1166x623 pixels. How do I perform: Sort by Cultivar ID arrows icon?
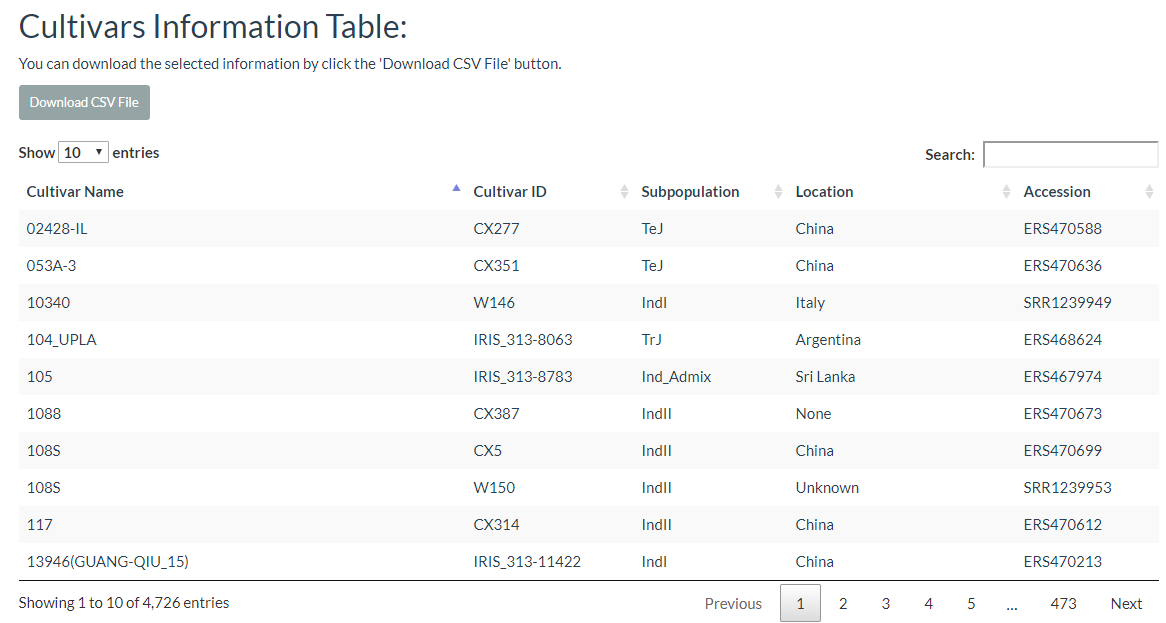click(624, 192)
